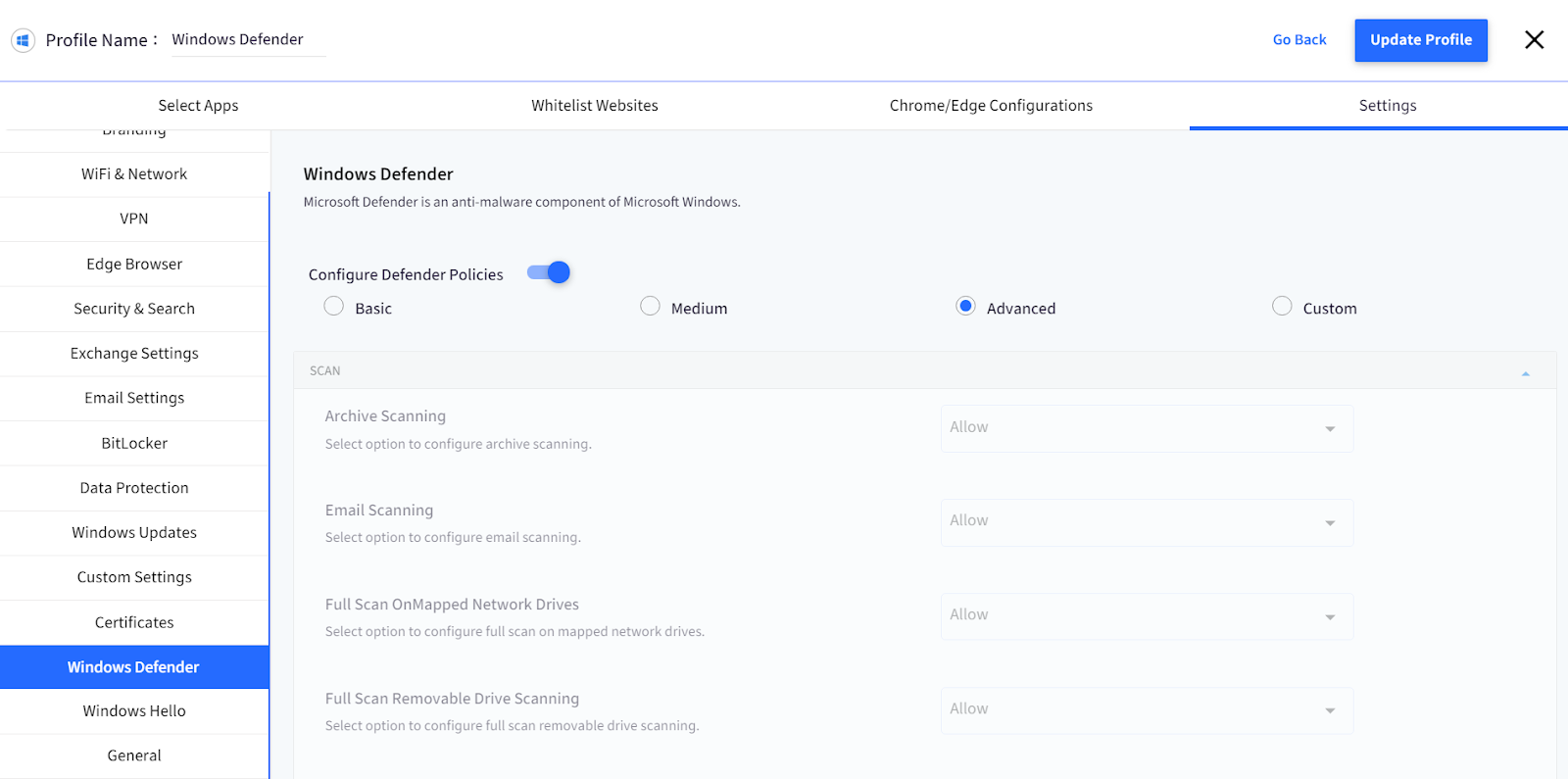Open WiFi & Network settings
This screenshot has height=779, width=1568.
(x=134, y=174)
